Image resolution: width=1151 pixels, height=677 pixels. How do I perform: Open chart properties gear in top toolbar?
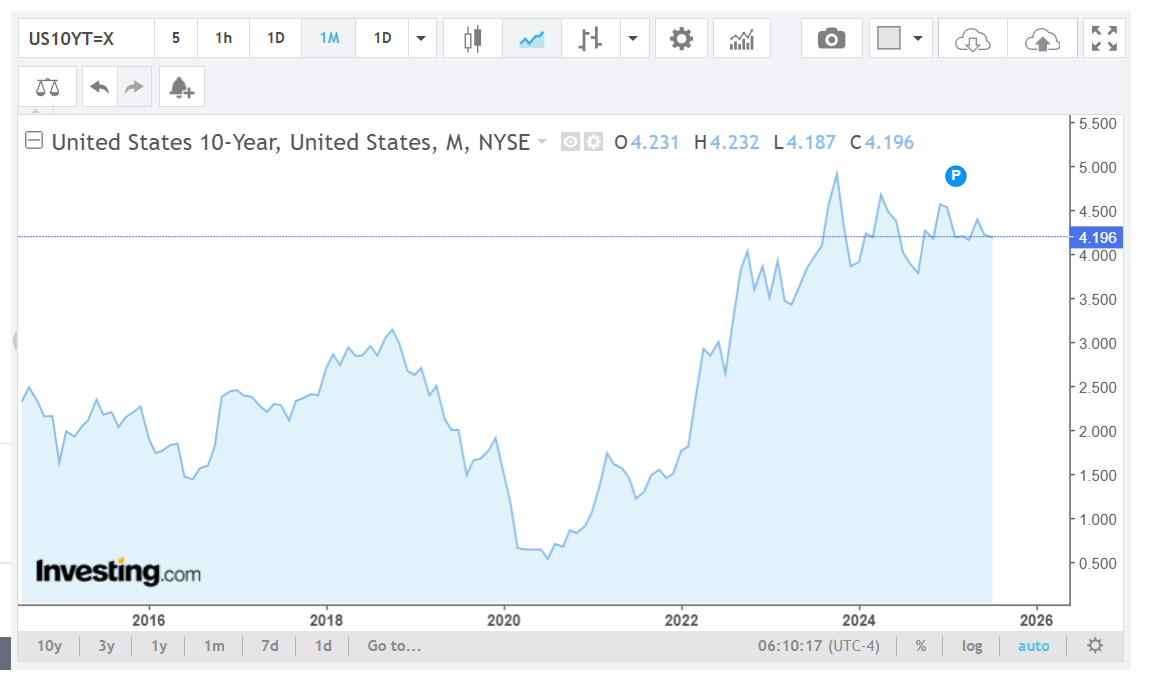click(x=681, y=39)
